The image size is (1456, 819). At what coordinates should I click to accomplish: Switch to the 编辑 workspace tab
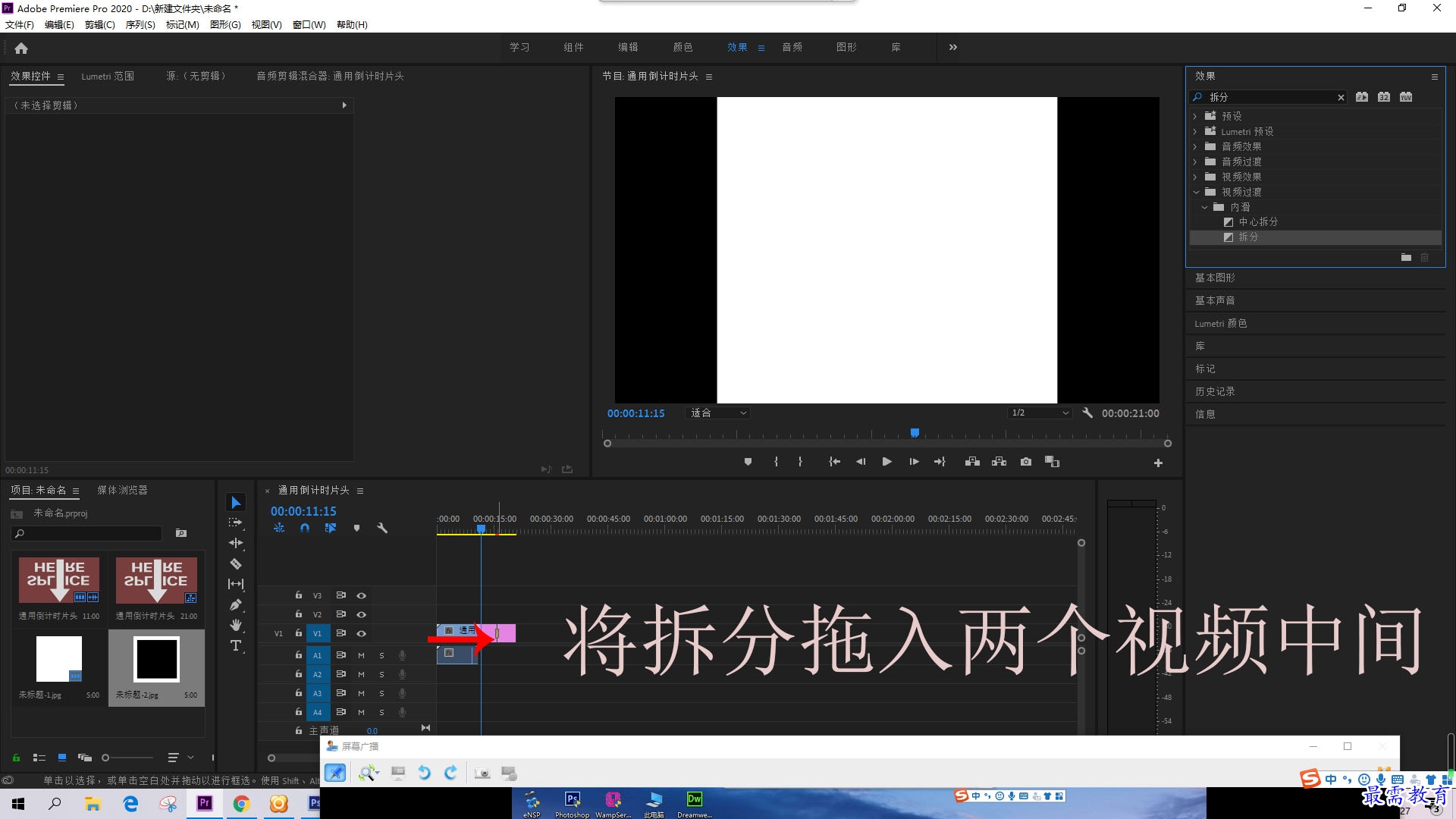[x=628, y=47]
